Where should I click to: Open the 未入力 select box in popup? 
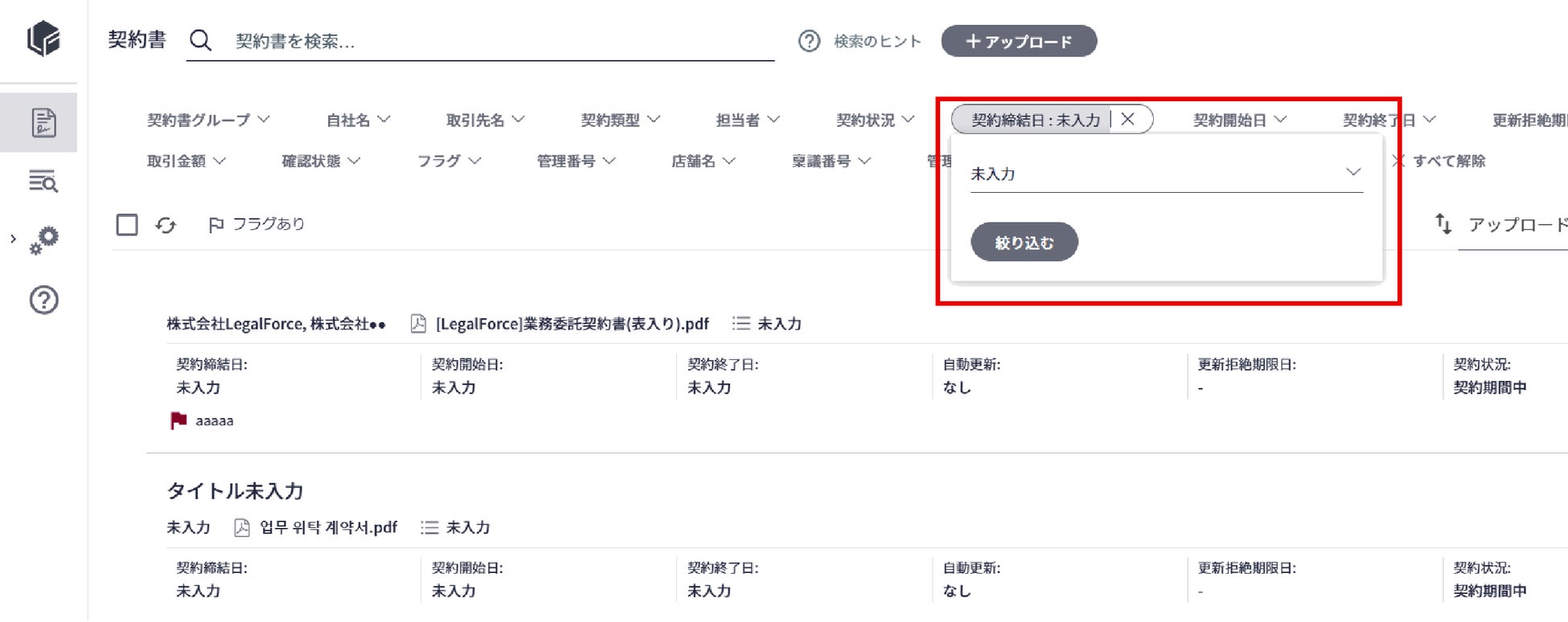click(1166, 174)
